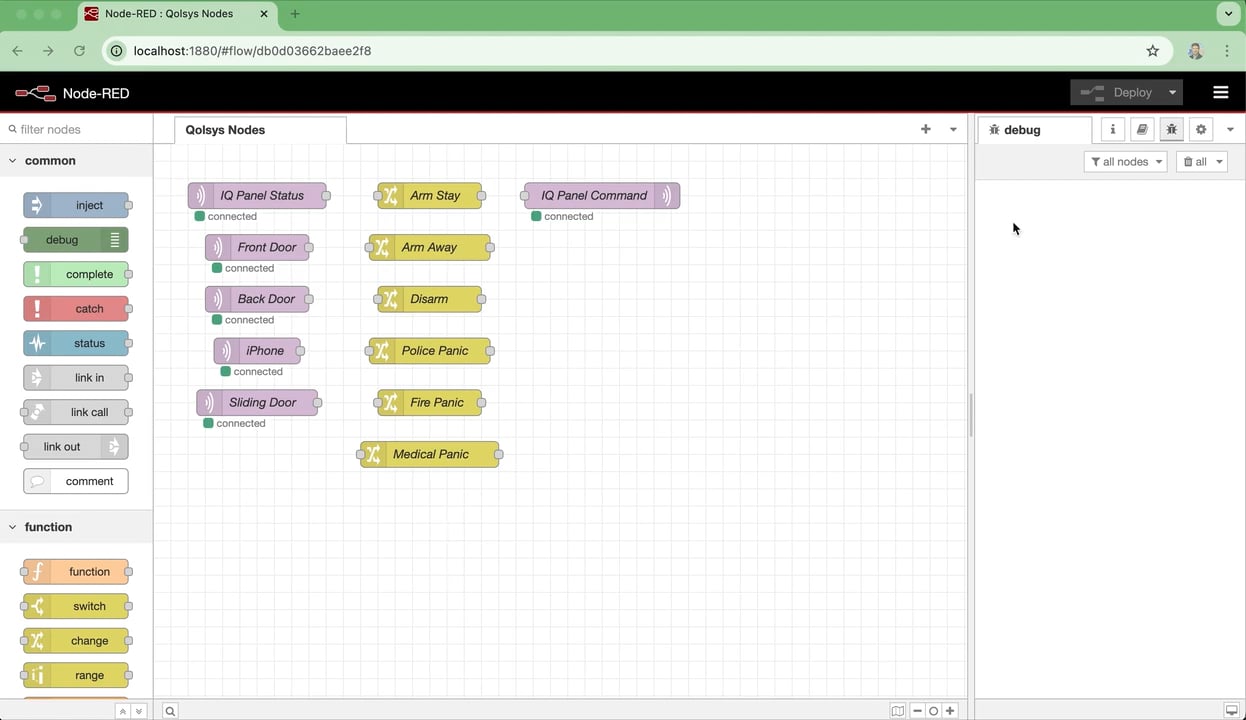Click the link in palette node
Viewport: 1246px width, 720px height.
tap(76, 378)
